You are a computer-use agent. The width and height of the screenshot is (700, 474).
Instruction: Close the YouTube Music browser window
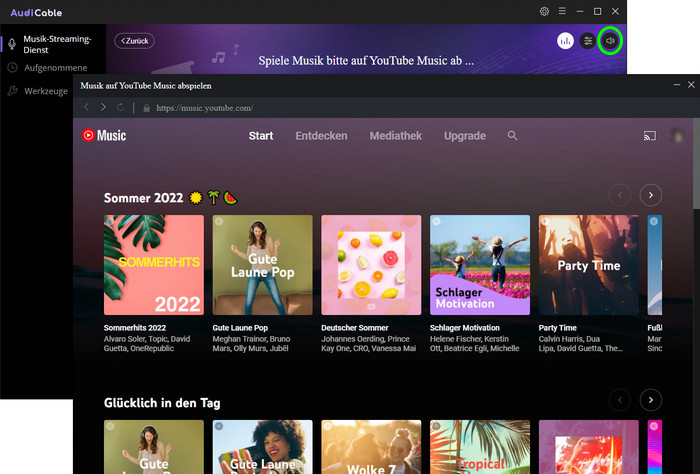point(691,85)
